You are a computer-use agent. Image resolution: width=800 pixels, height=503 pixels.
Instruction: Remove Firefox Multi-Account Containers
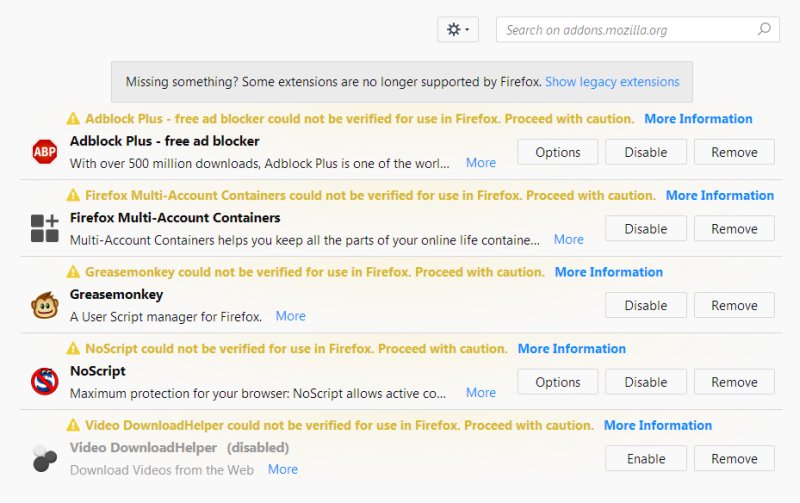734,229
